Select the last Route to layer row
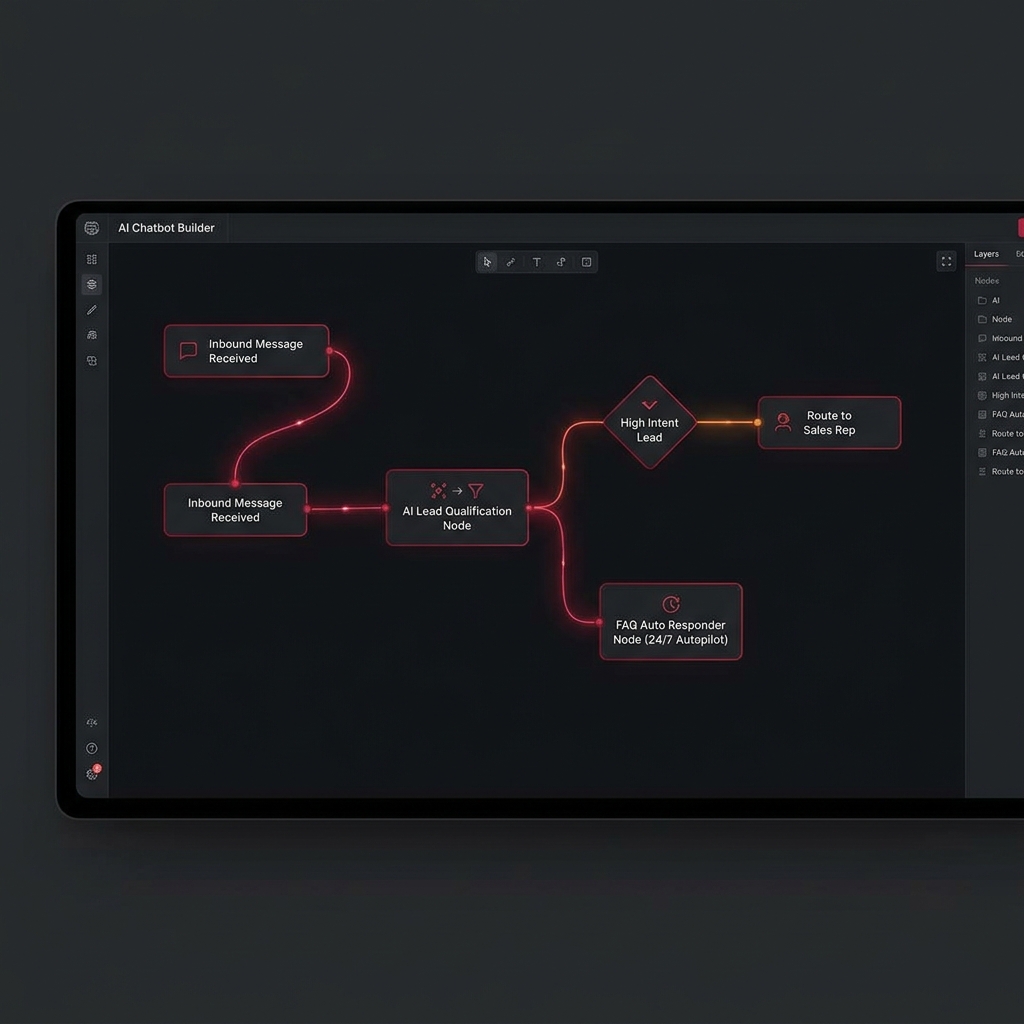This screenshot has width=1024, height=1024. [995, 471]
